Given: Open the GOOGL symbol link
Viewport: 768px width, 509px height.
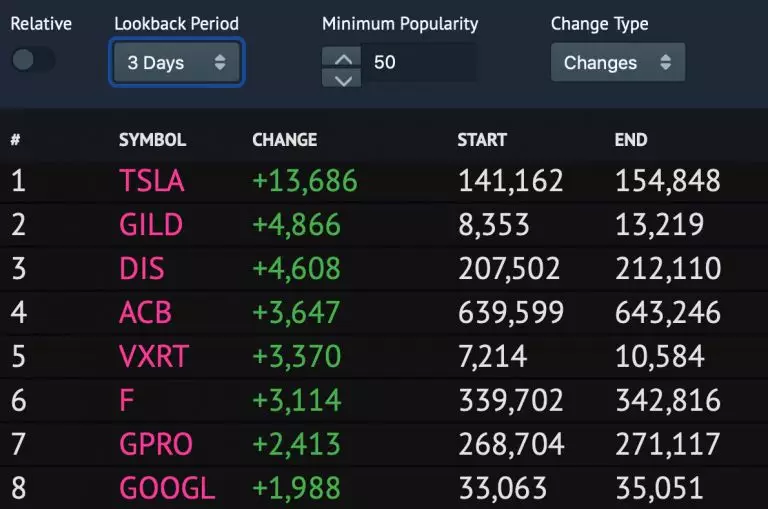Looking at the screenshot, I should 167,488.
